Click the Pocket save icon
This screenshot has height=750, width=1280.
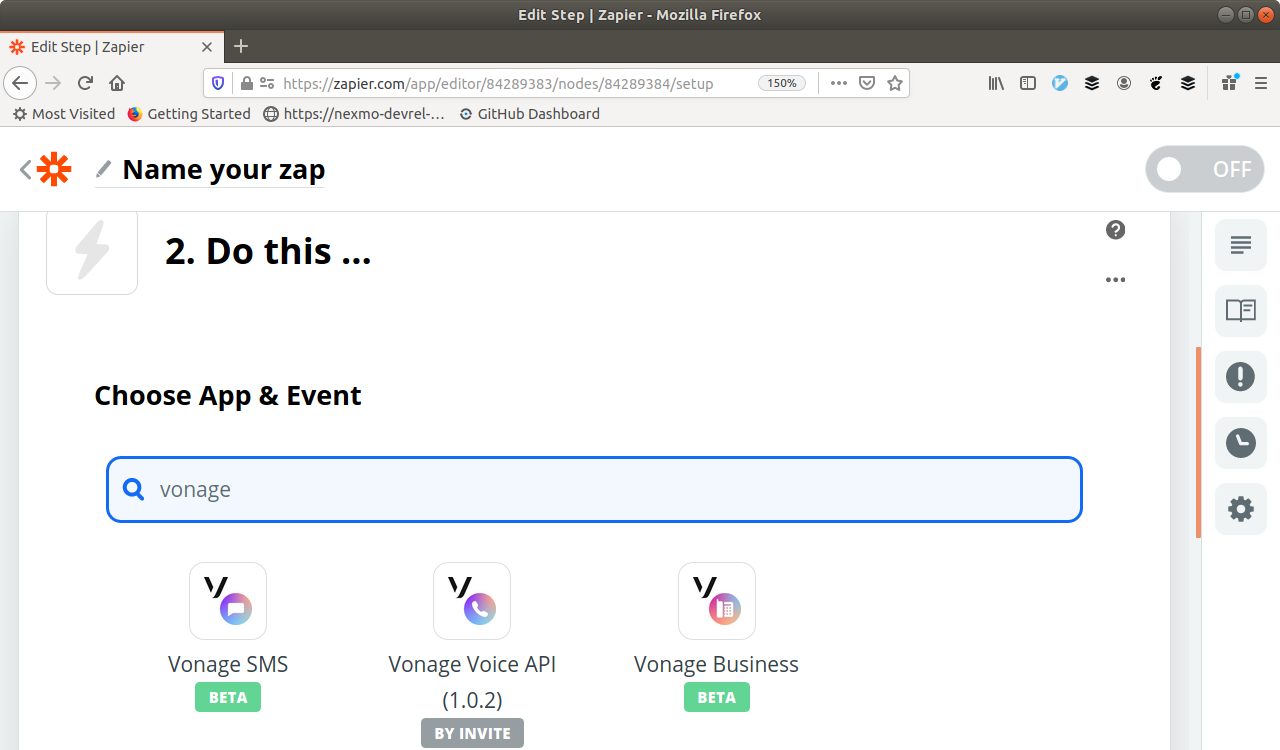point(868,83)
